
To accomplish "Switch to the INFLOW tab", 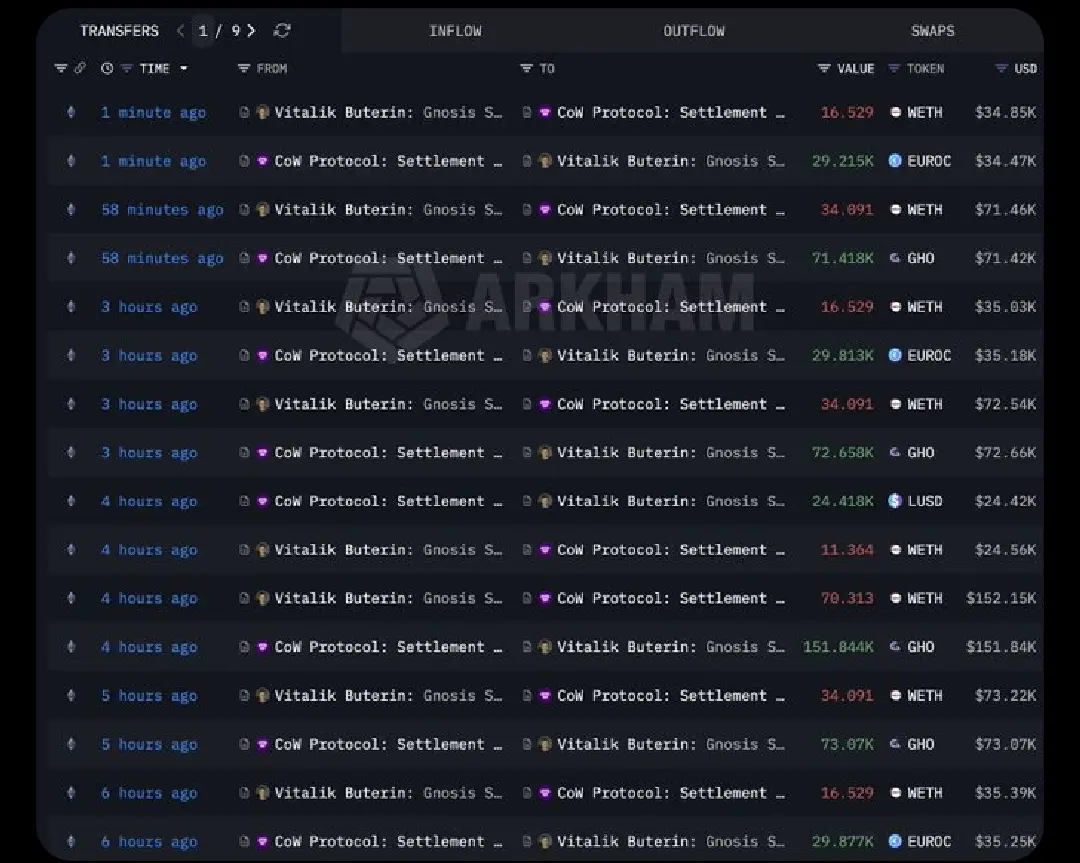I will (x=455, y=31).
